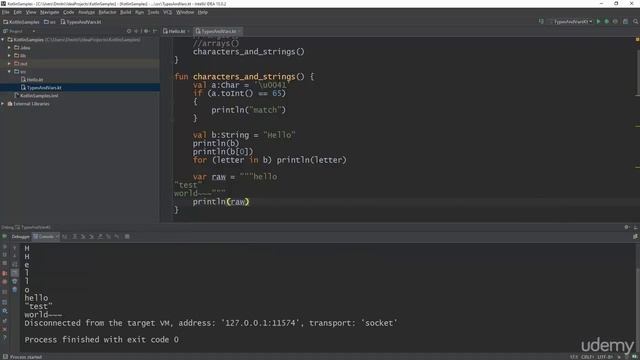This screenshot has width=640, height=360.
Task: Click UTF-8 encoding in status bar
Action: click(x=605, y=357)
